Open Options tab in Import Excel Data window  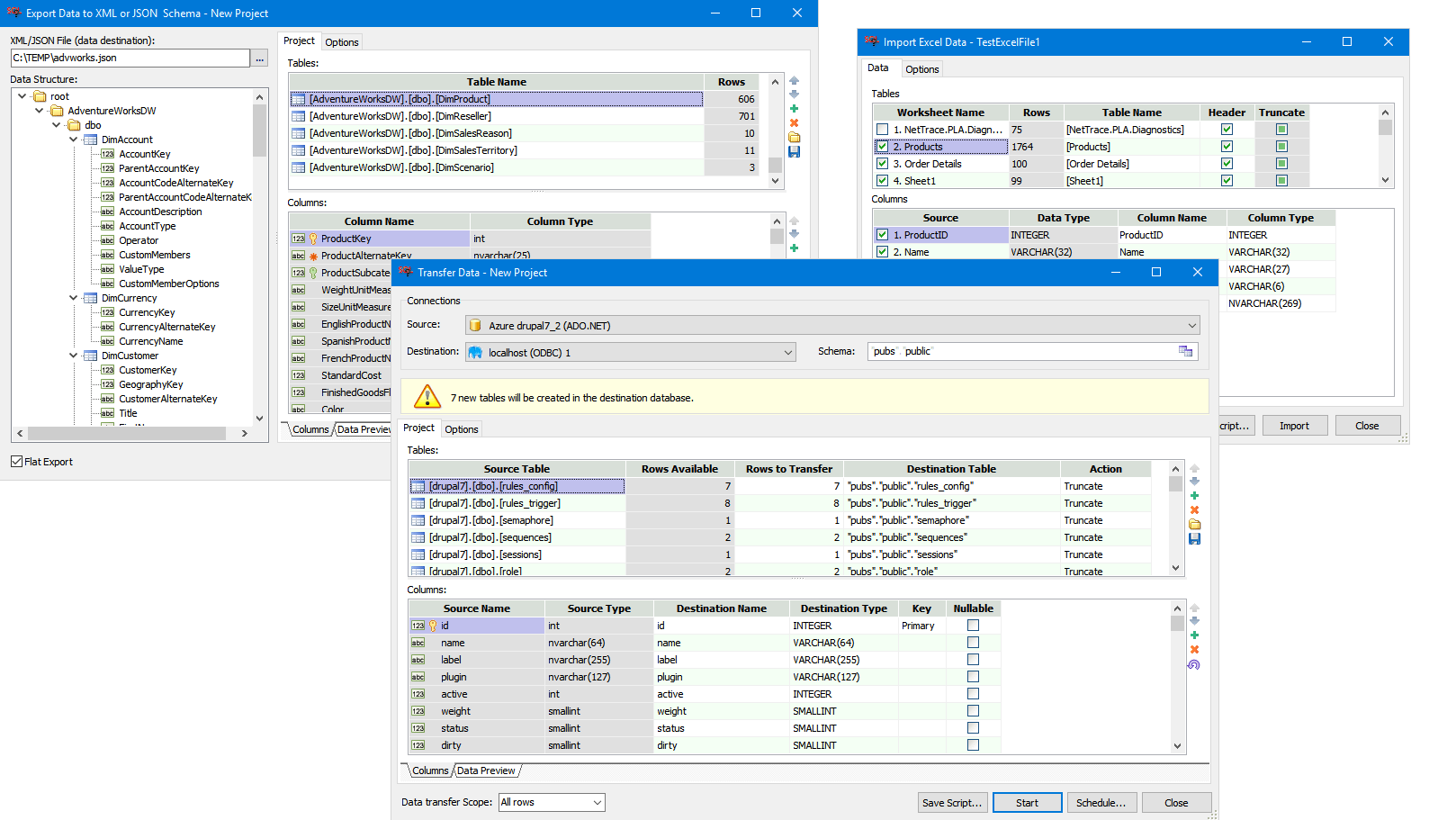point(921,69)
